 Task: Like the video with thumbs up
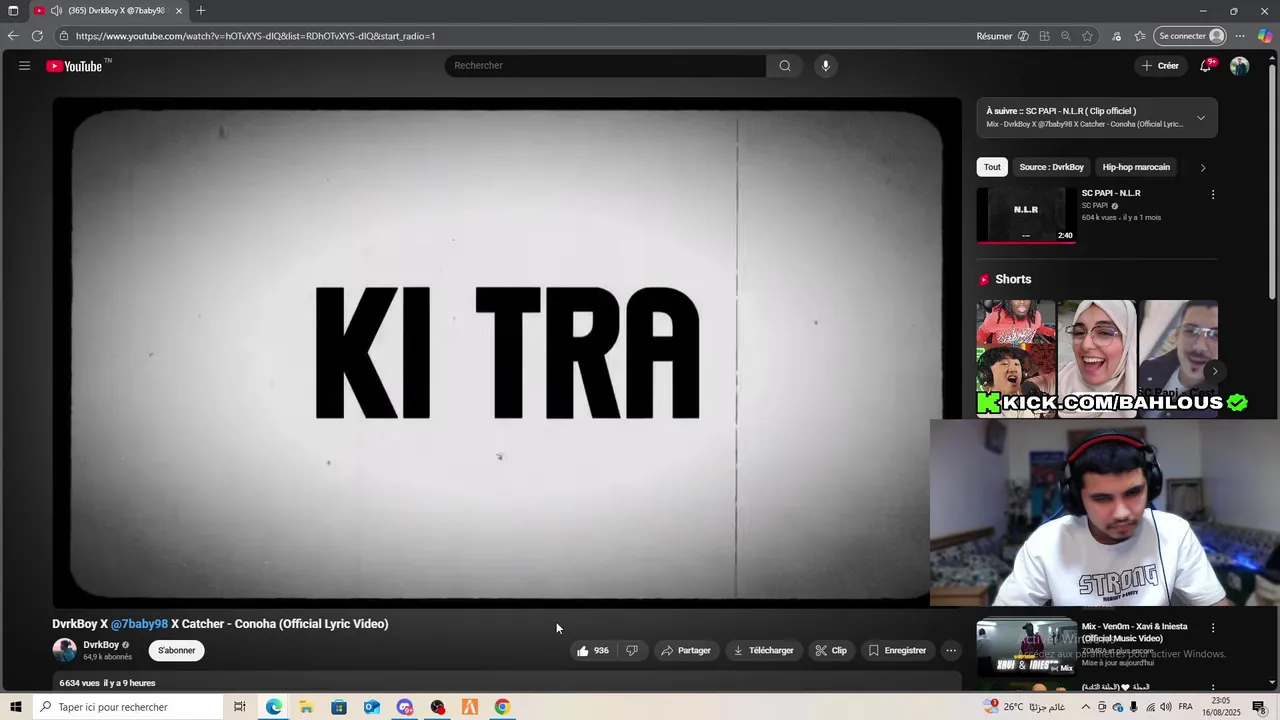coord(592,651)
